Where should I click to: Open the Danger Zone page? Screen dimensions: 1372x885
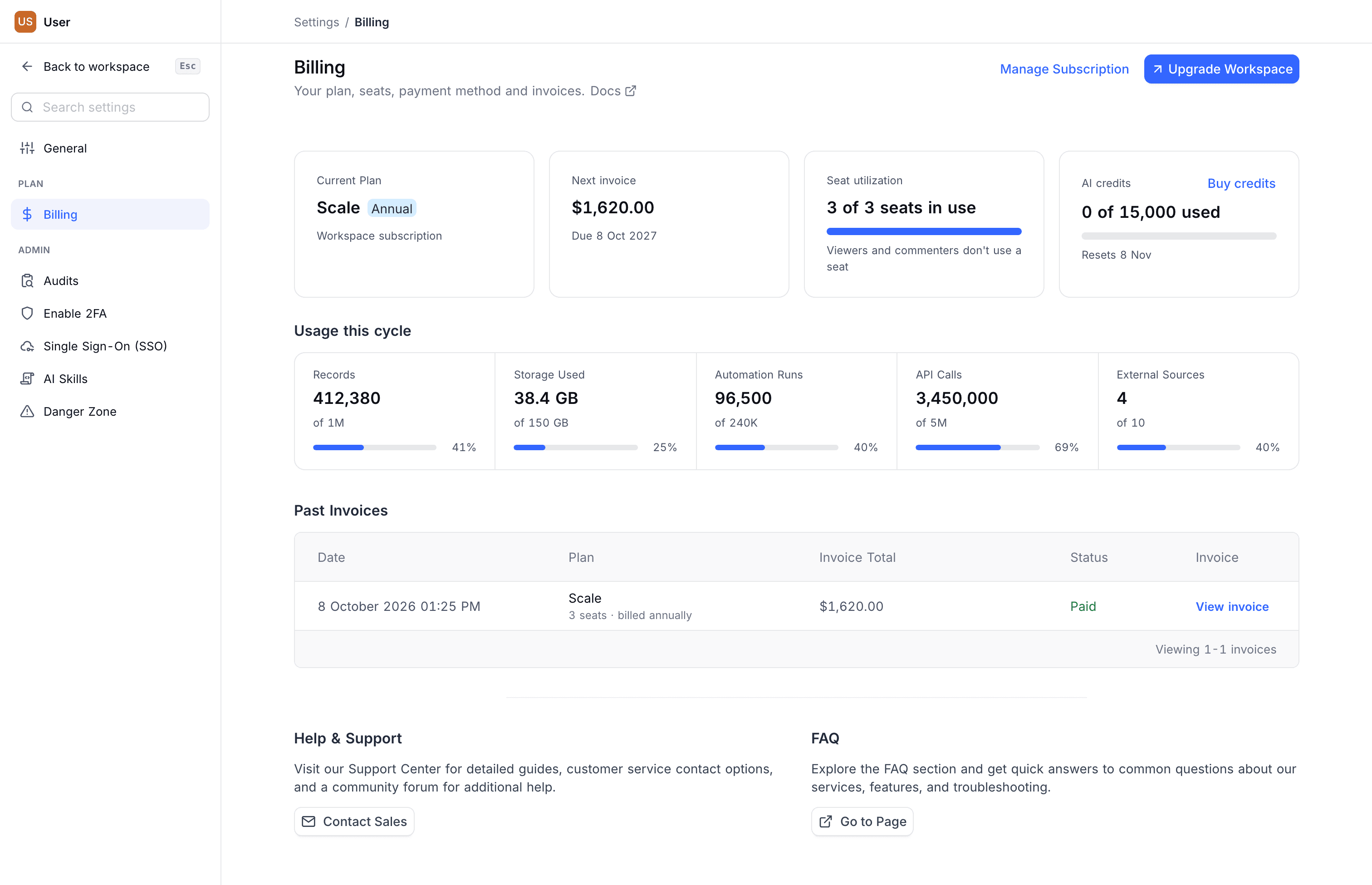tap(110, 412)
